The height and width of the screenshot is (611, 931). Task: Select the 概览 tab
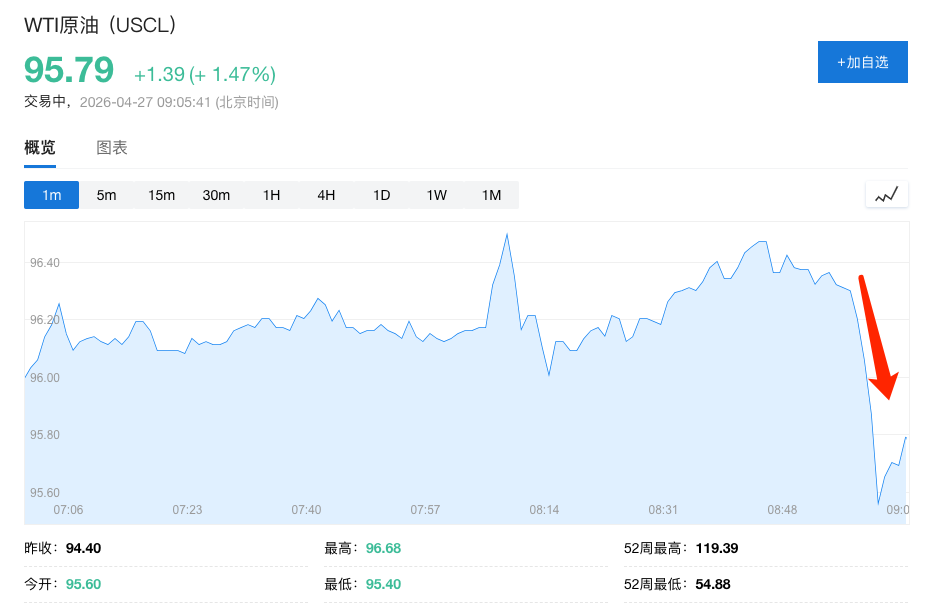tap(40, 148)
